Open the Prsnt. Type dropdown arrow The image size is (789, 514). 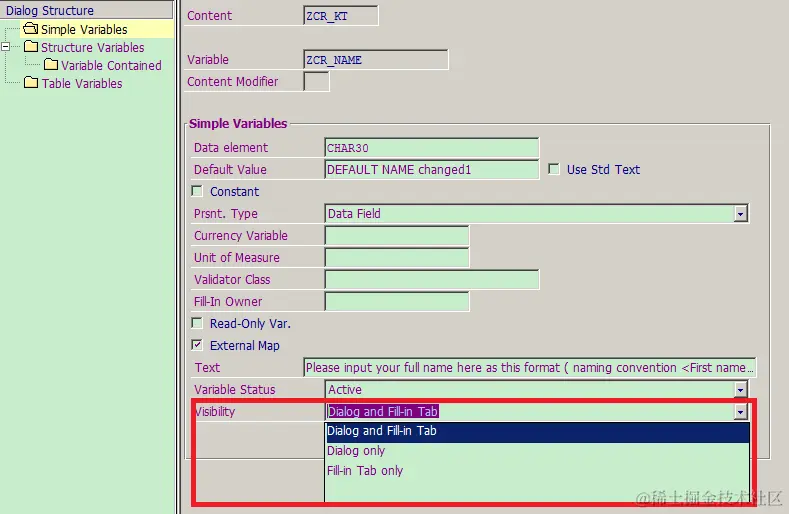(740, 213)
